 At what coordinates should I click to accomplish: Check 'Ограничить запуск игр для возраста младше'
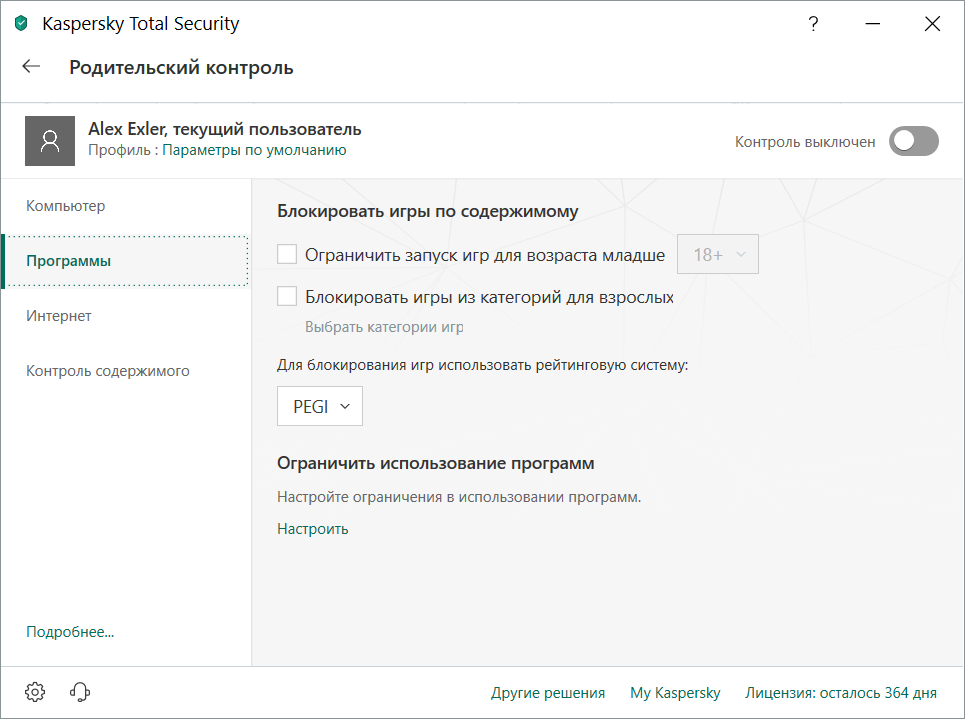point(287,255)
